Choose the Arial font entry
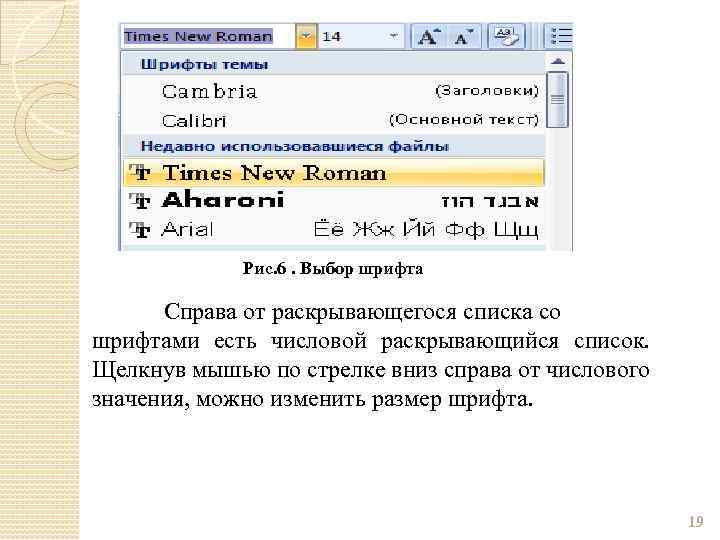Screen dimensions: 720x540 pos(334,229)
